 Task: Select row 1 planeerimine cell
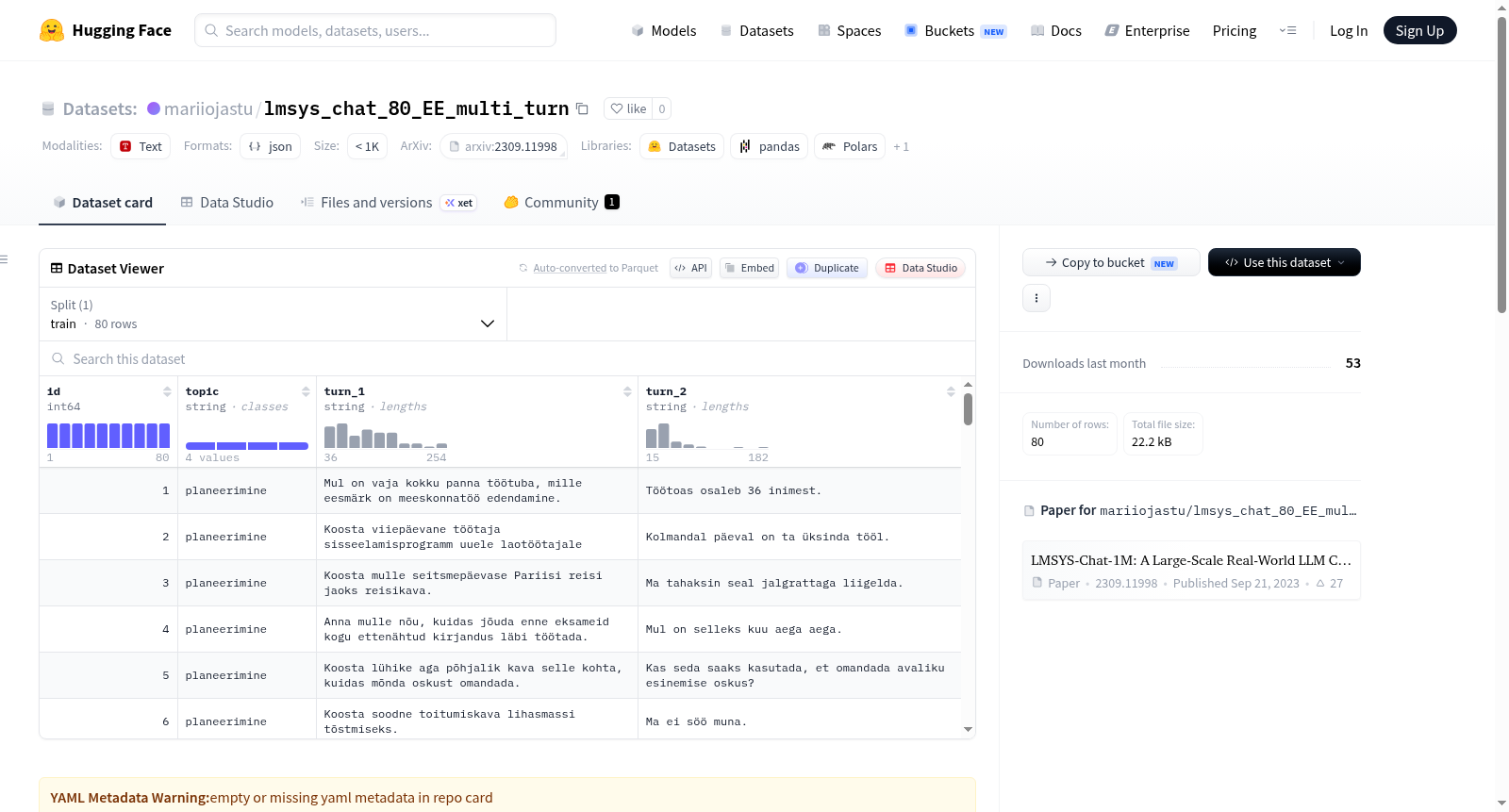(x=247, y=490)
